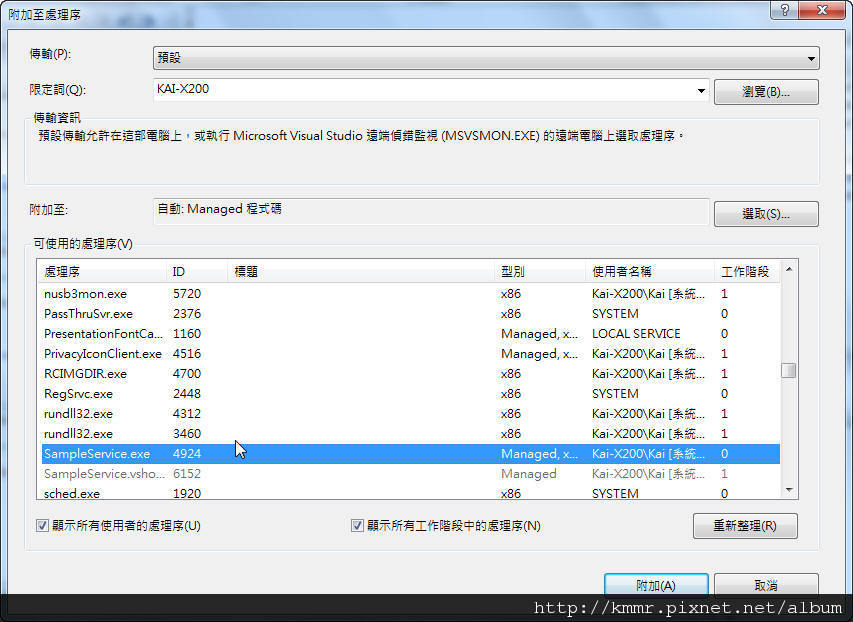Image resolution: width=853 pixels, height=622 pixels.
Task: Click ID 1160 cell
Action: [187, 334]
